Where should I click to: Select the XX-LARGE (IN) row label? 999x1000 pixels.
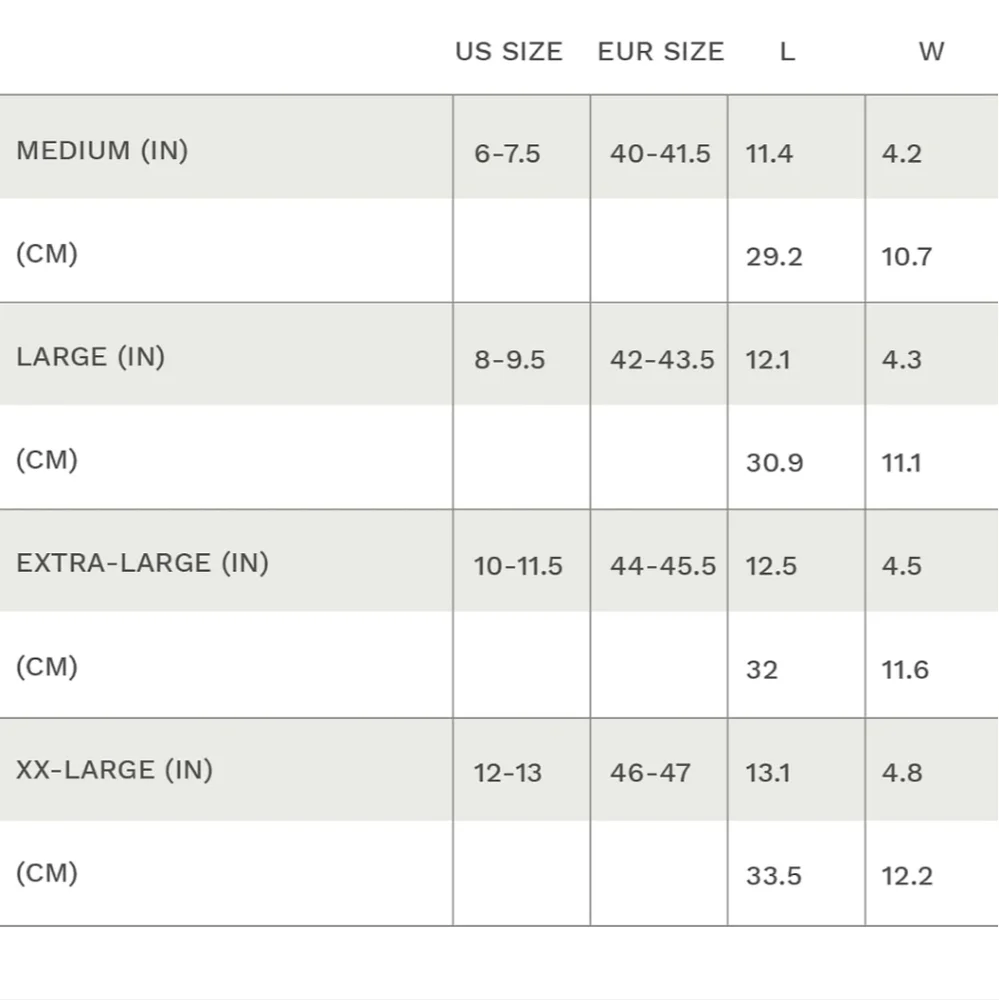(114, 770)
